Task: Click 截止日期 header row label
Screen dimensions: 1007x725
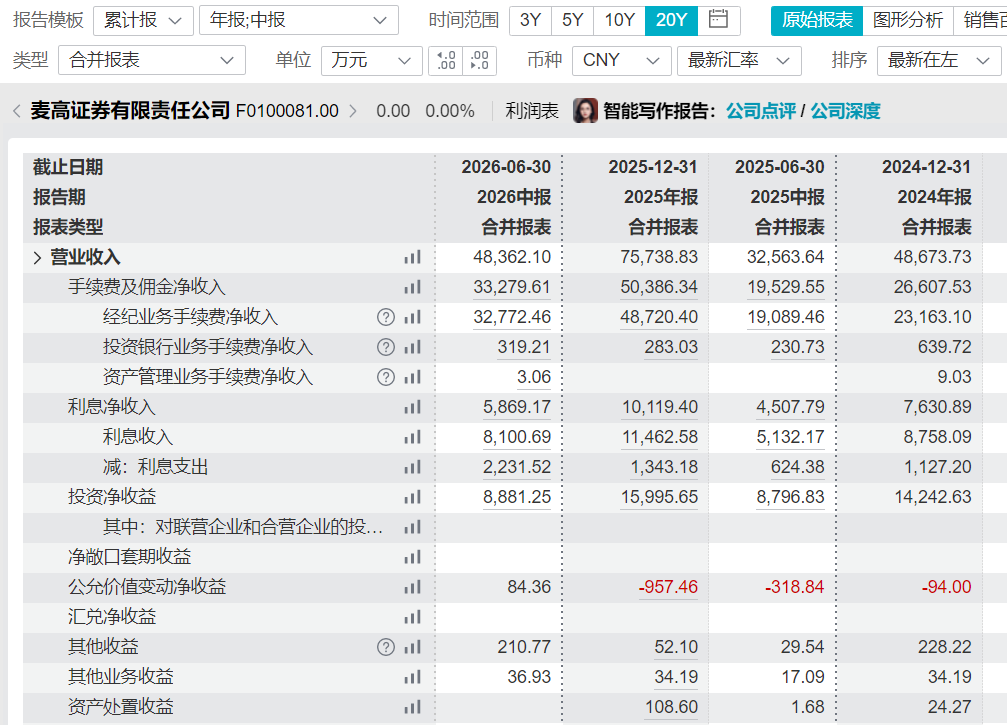Action: coord(68,167)
